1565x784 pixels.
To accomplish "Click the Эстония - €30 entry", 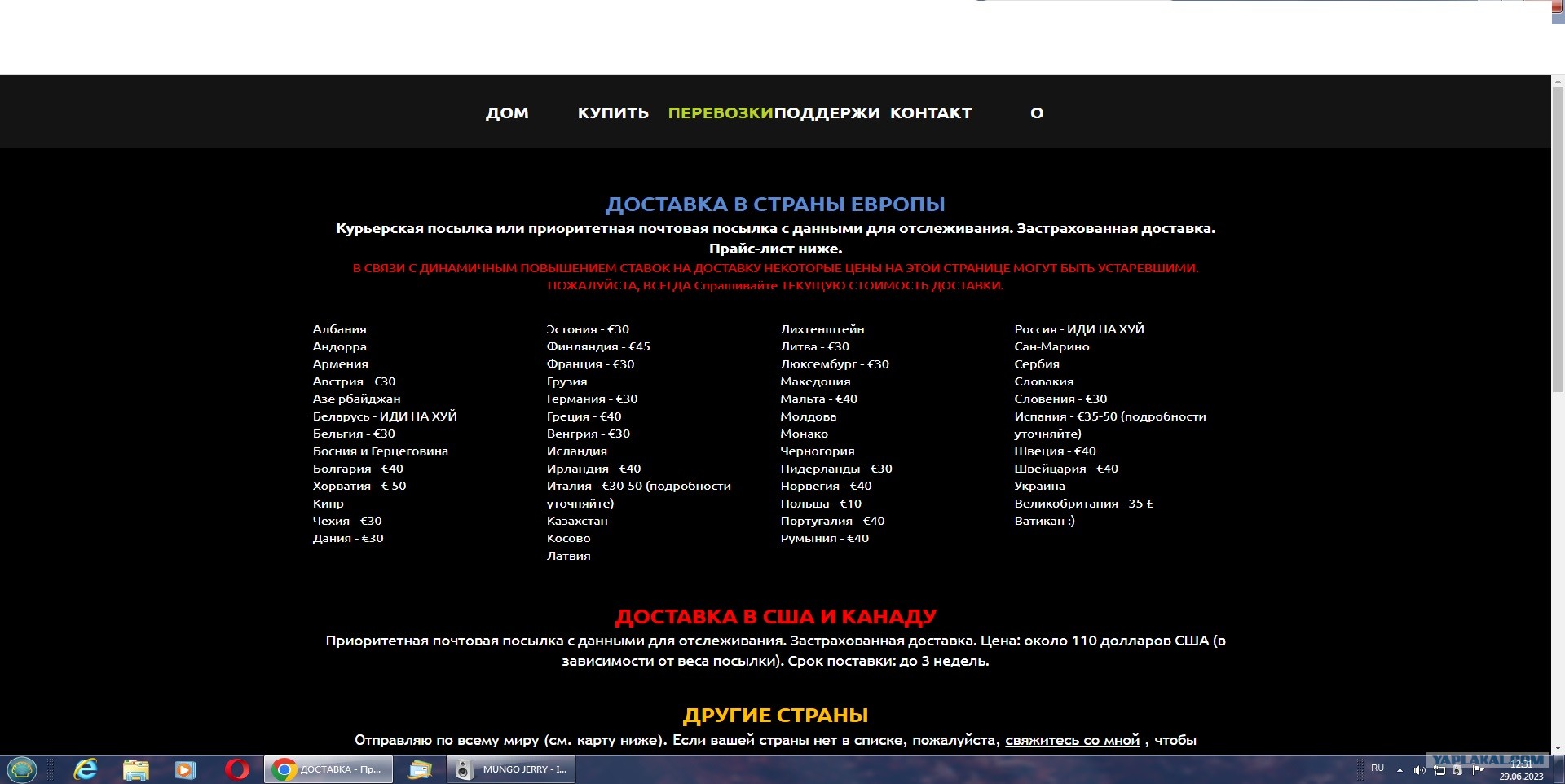I will (x=588, y=329).
